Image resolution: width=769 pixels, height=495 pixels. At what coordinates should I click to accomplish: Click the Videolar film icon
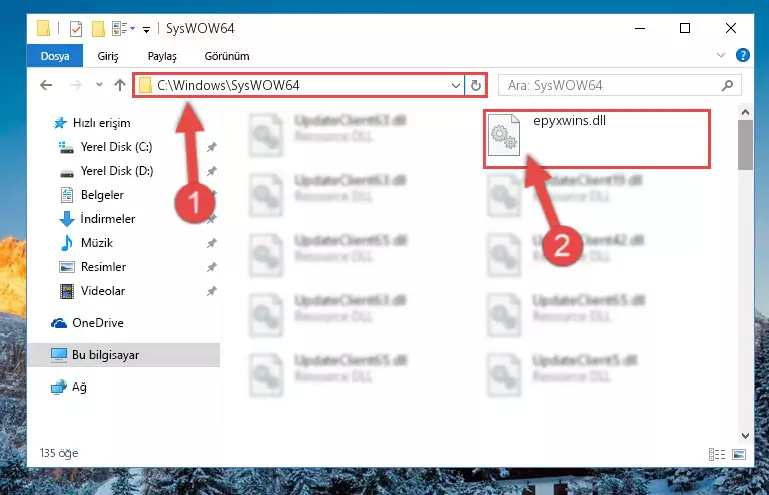67,291
